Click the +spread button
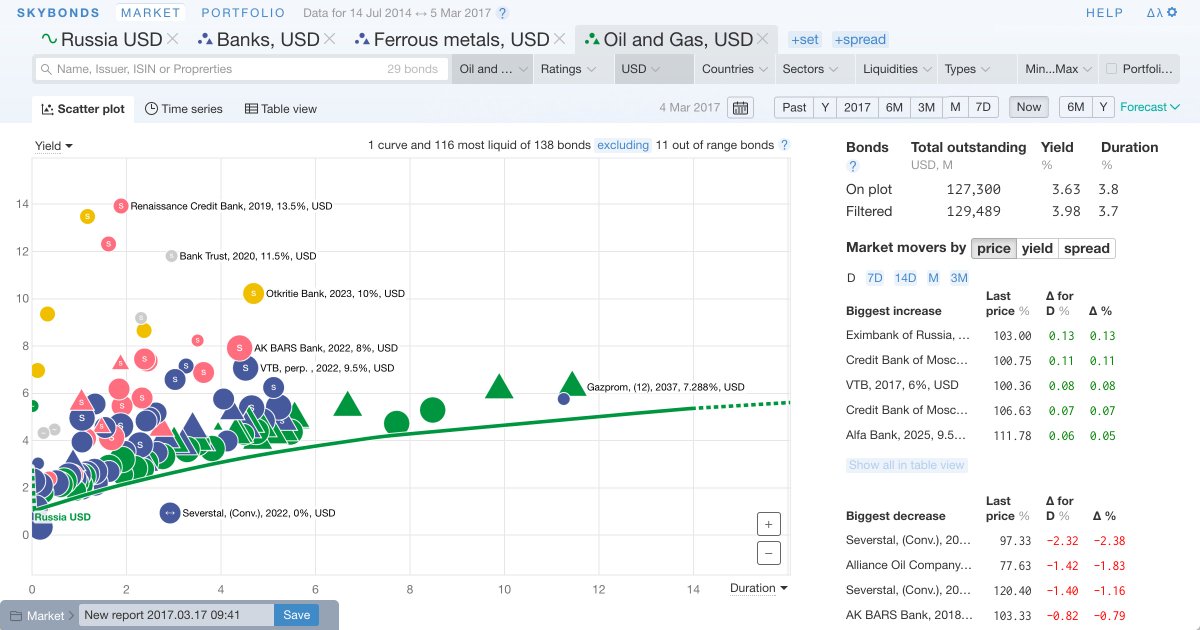The width and height of the screenshot is (1200, 630). click(860, 40)
